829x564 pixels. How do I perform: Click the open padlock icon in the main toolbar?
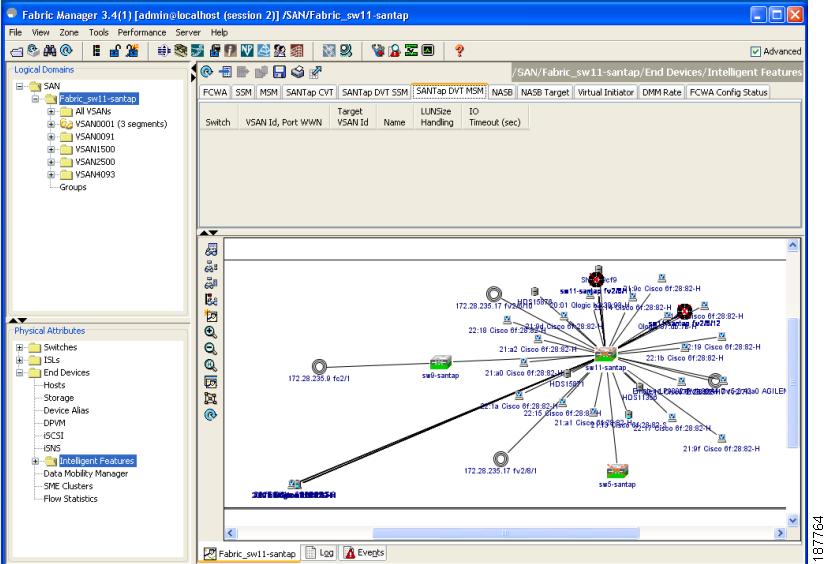(x=115, y=51)
